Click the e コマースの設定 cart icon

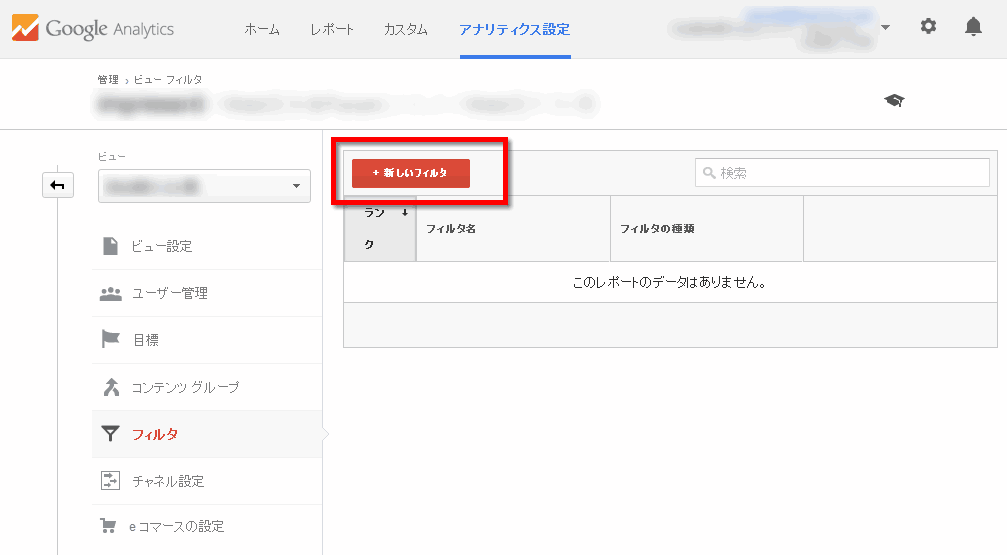coord(109,526)
